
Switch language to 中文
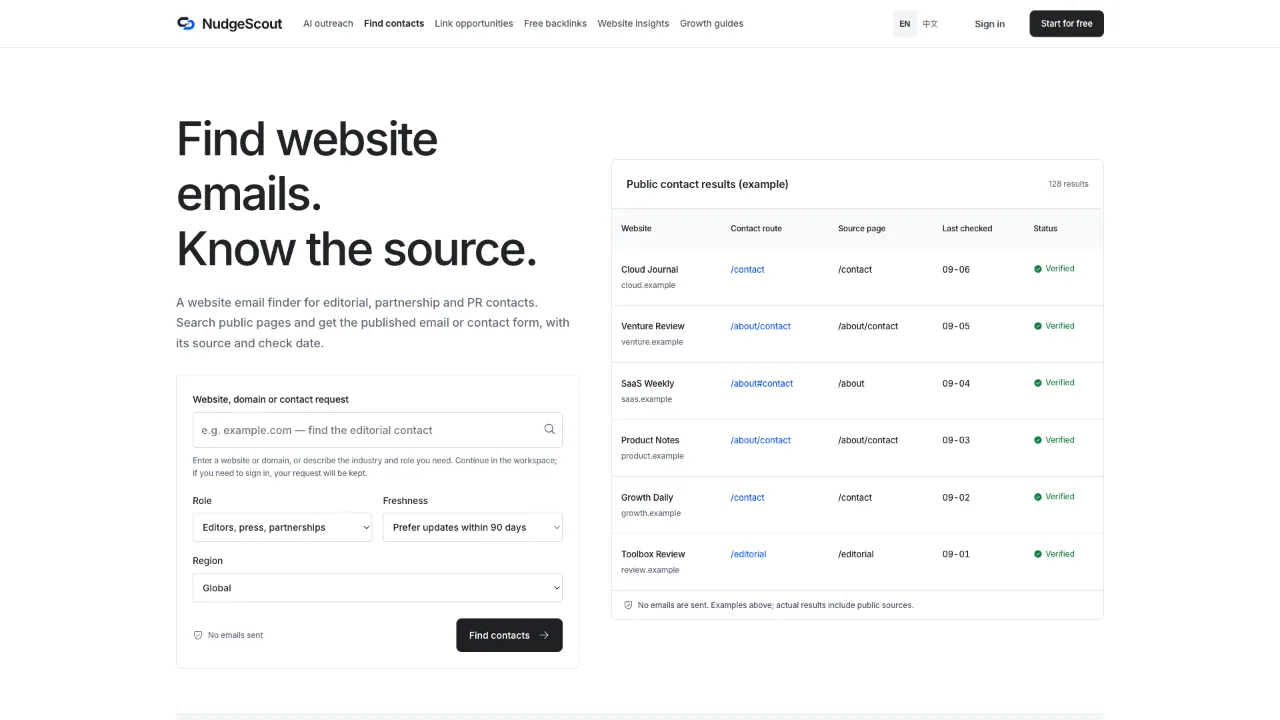point(930,24)
